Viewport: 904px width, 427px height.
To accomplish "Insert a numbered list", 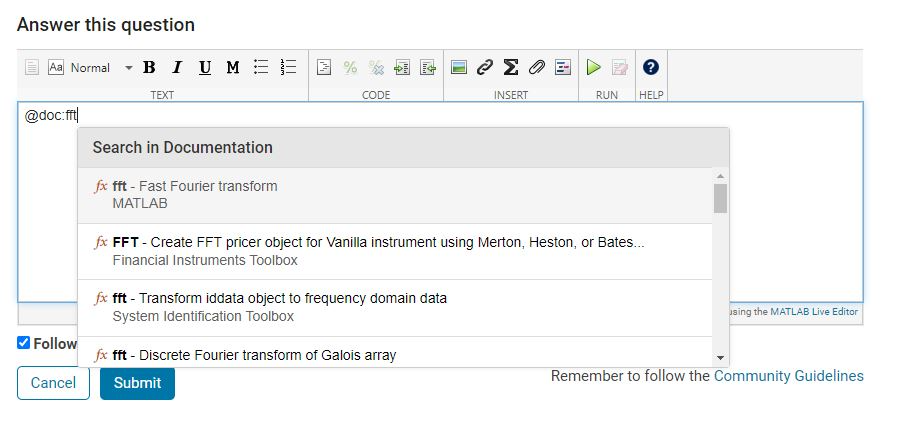I will pos(289,68).
